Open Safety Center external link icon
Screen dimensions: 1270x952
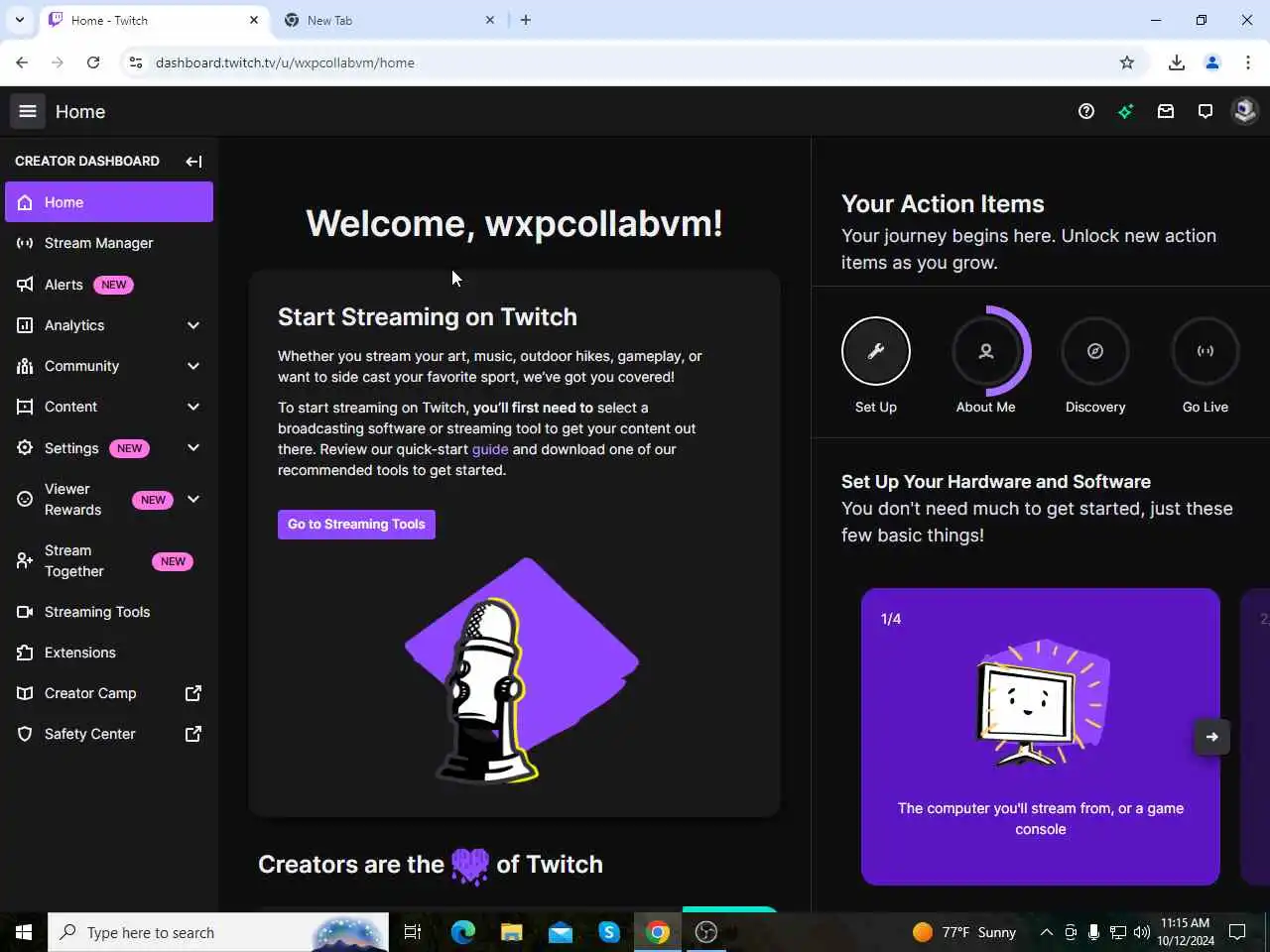193,734
